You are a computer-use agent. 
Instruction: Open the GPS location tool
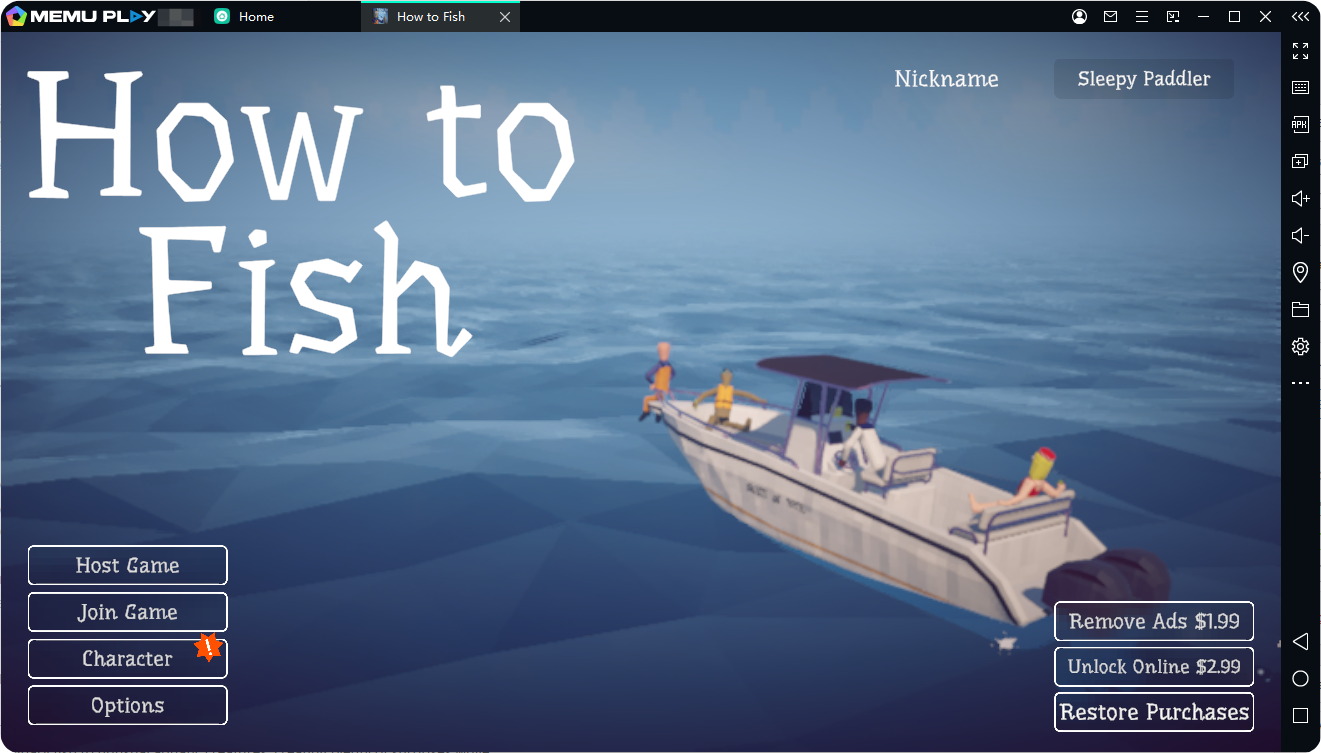coord(1300,272)
